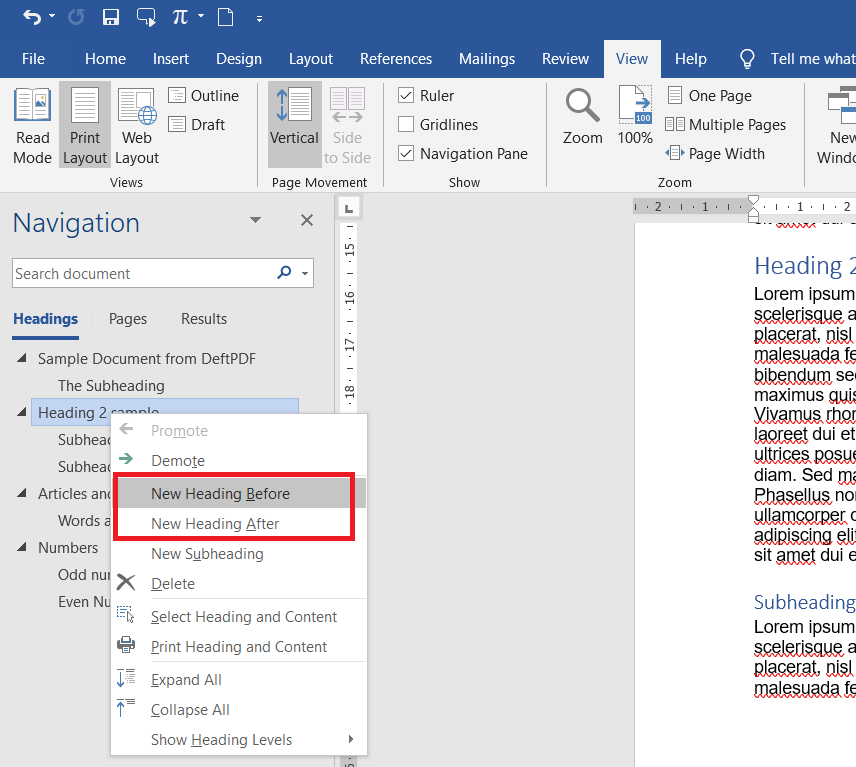
Task: Choose Collapse All in context menu
Action: (190, 709)
